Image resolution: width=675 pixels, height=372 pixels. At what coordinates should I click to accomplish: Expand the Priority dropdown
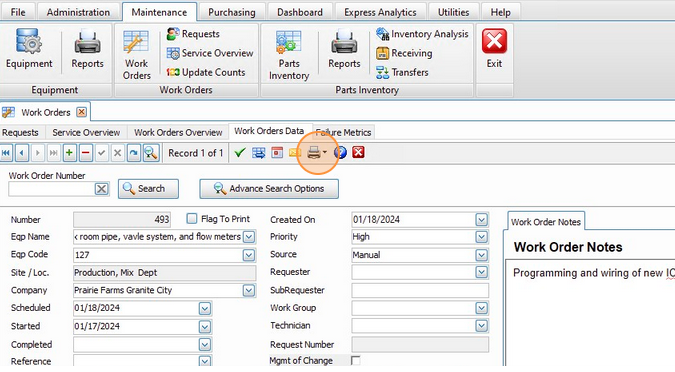click(x=482, y=237)
